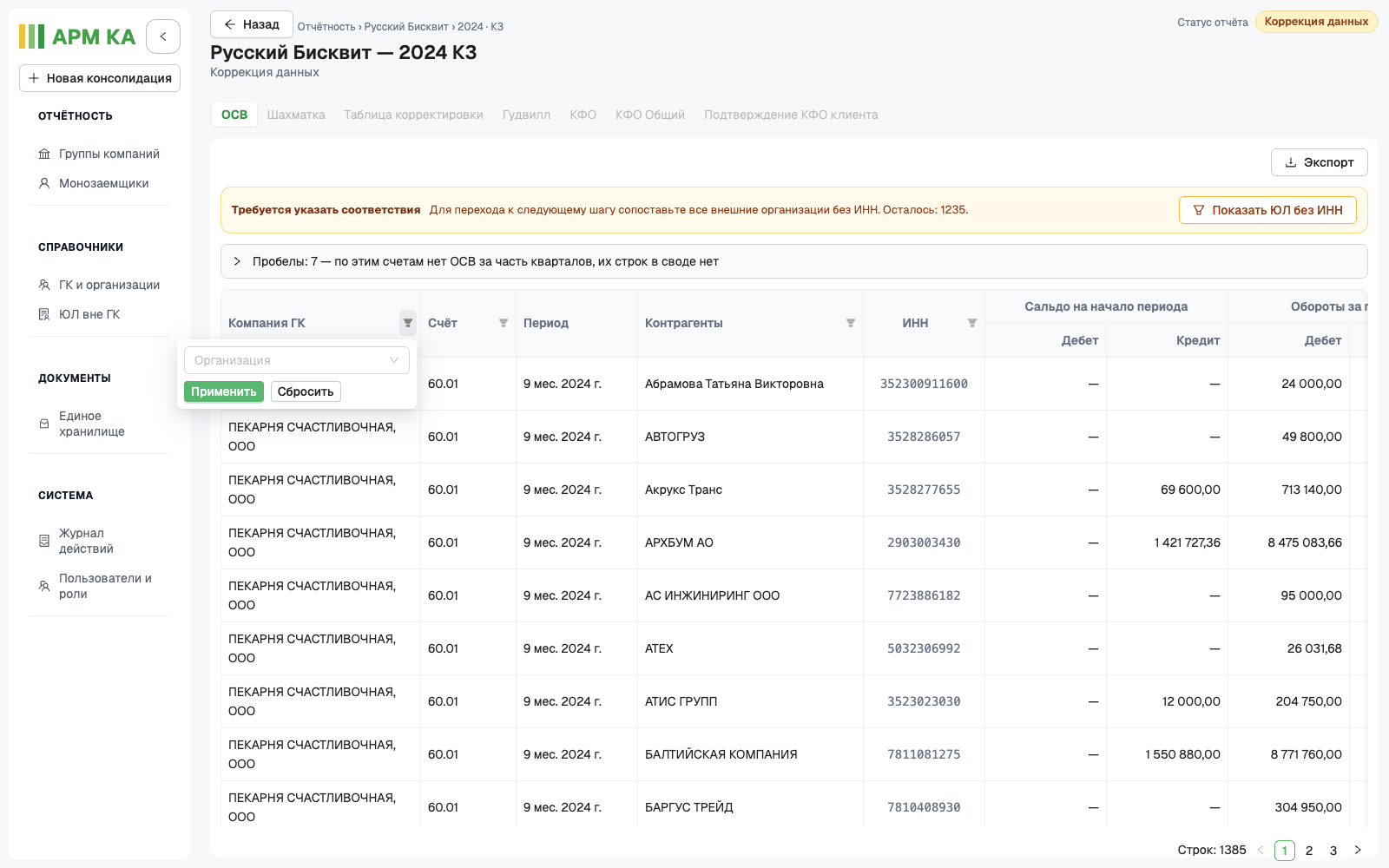
Task: Open Группы компаний in the sidebar
Action: [x=100, y=154]
